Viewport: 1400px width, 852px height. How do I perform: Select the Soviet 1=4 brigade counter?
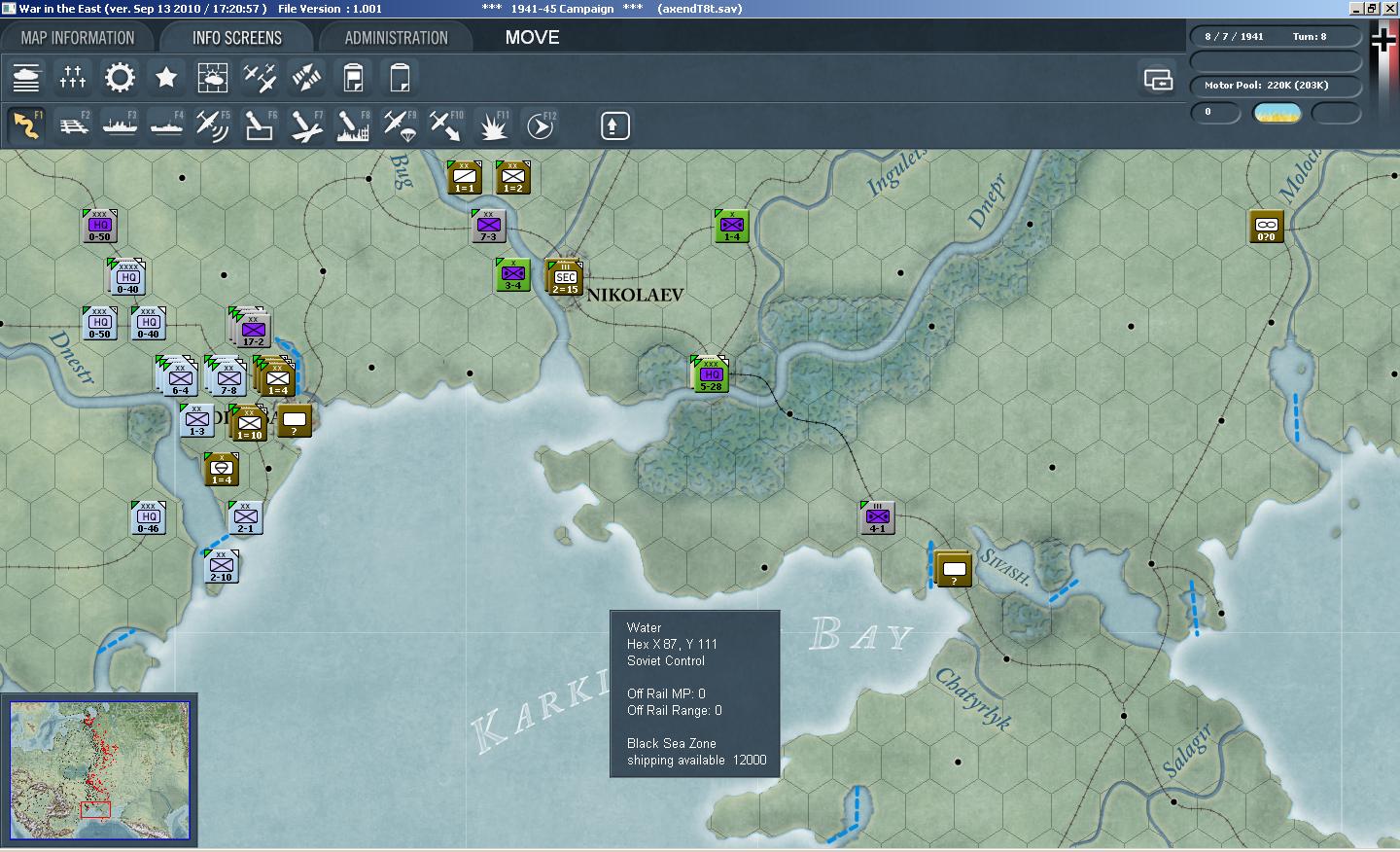point(222,469)
